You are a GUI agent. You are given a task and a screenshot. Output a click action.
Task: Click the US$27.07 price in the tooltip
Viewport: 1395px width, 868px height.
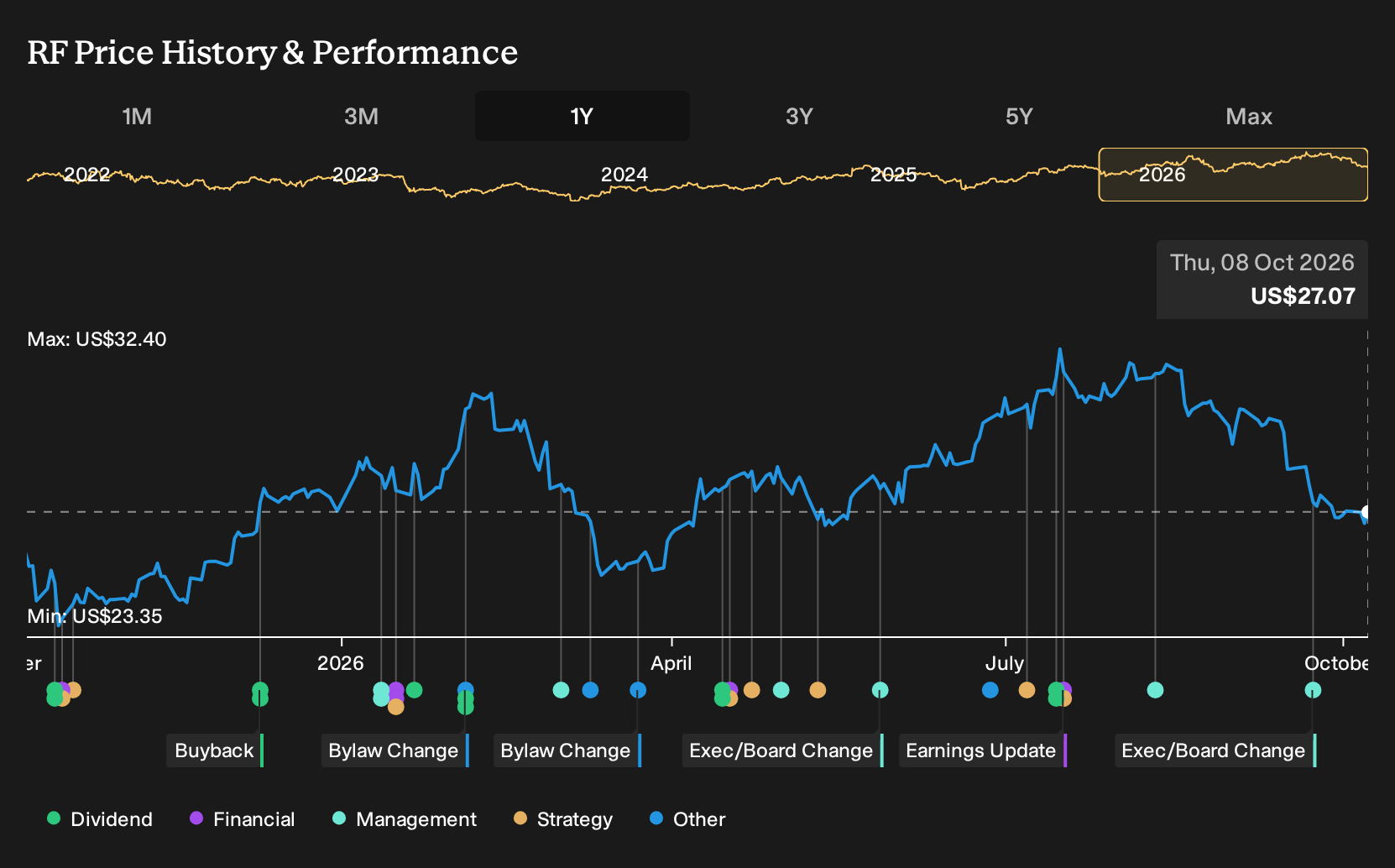click(1303, 296)
